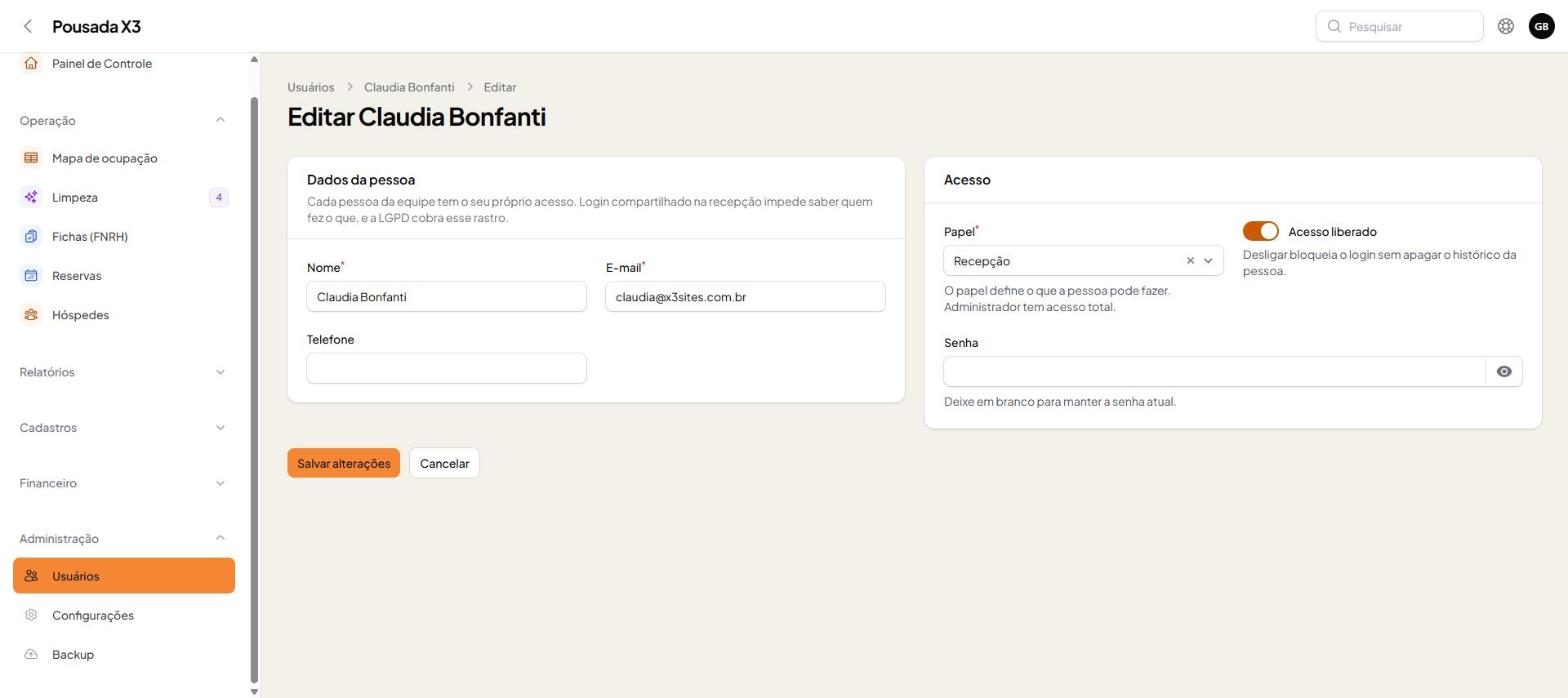Click the Reservas calendar icon

31,275
